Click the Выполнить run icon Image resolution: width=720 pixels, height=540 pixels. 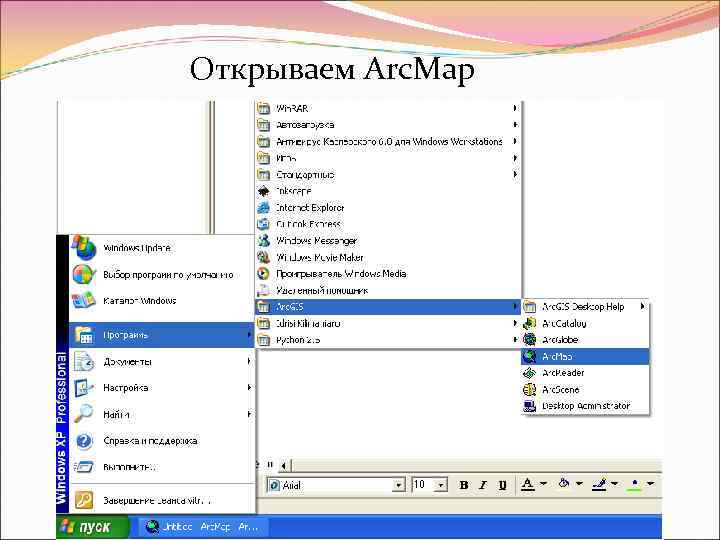84,467
